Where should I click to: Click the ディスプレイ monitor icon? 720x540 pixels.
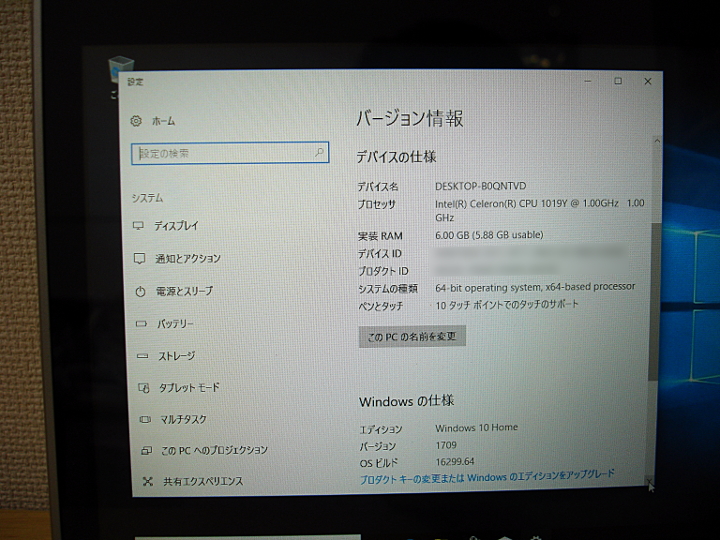click(138, 225)
